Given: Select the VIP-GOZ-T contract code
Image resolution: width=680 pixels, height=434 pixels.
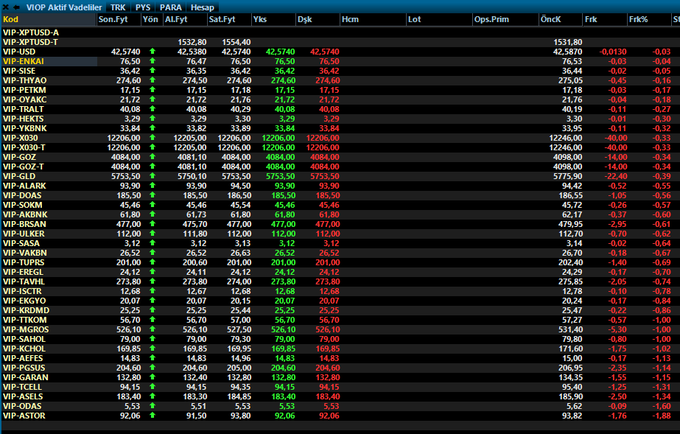Looking at the screenshot, I should (x=23, y=166).
